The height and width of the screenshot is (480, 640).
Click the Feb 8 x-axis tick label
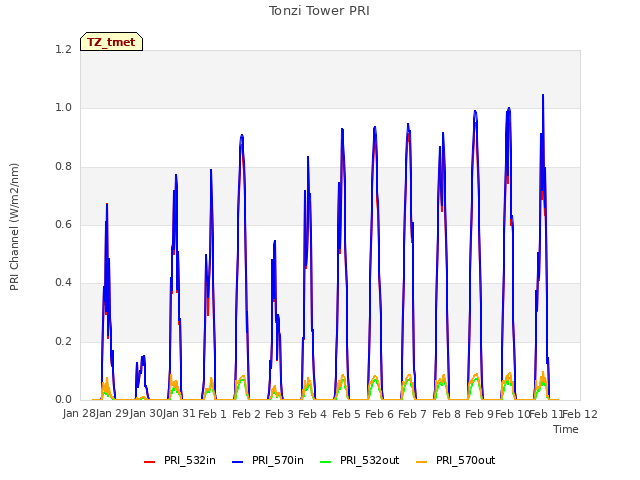click(x=446, y=414)
